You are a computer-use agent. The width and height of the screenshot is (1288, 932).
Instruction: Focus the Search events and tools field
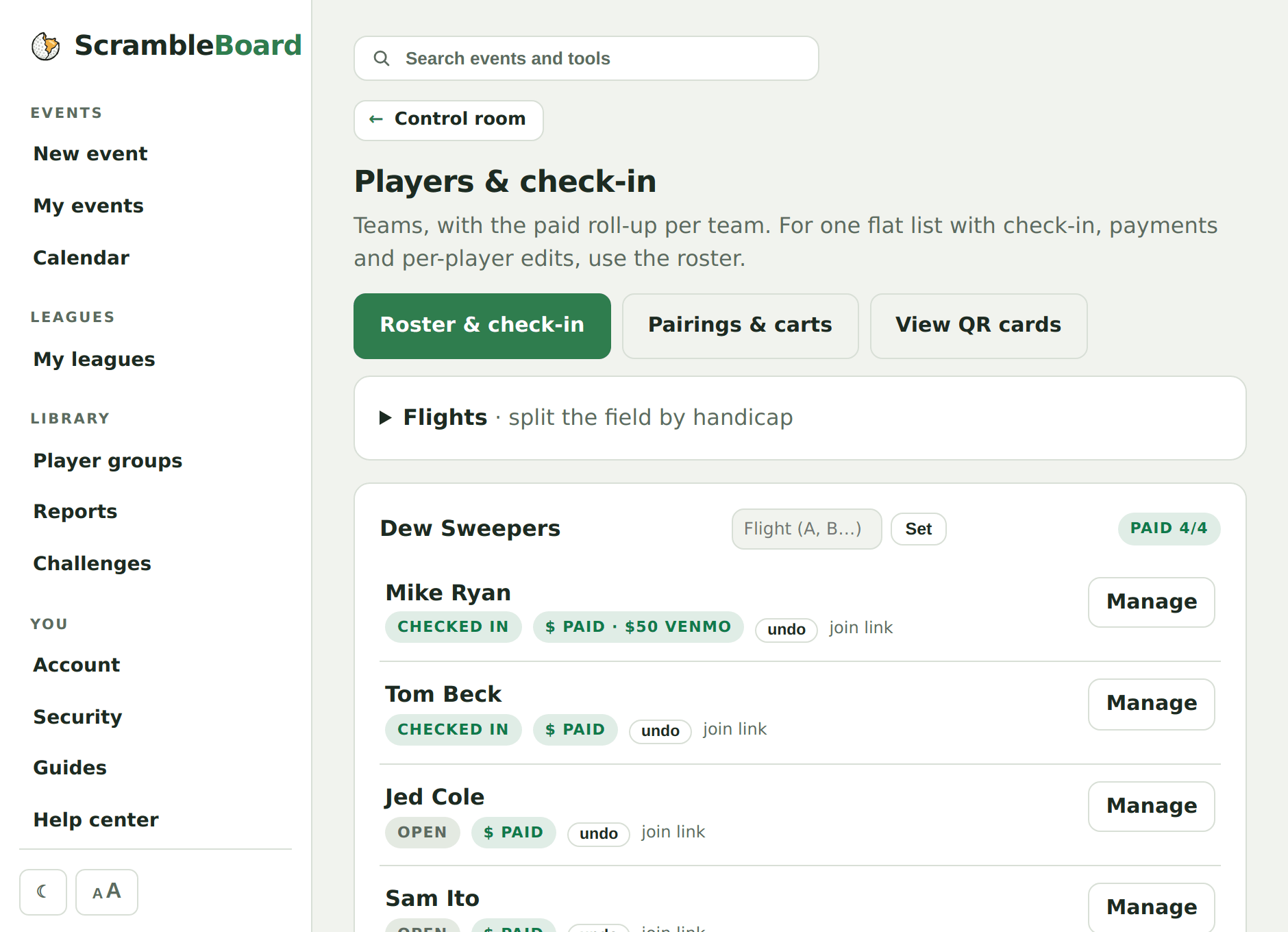pos(586,58)
